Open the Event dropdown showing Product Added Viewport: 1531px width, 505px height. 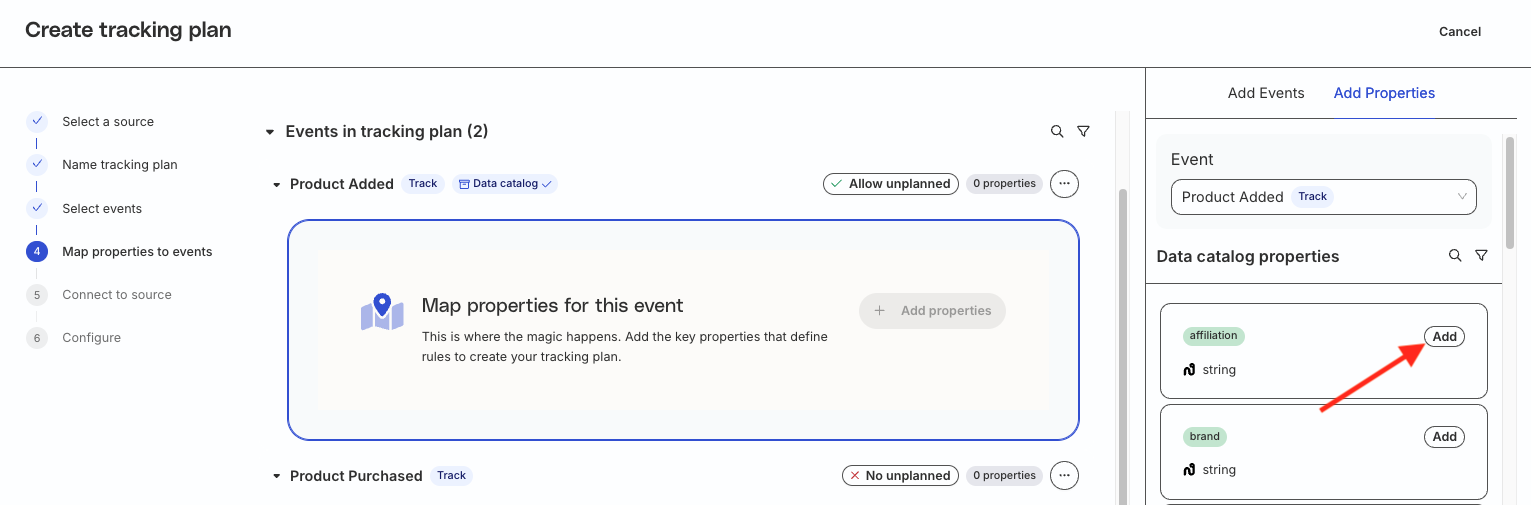click(x=1323, y=197)
